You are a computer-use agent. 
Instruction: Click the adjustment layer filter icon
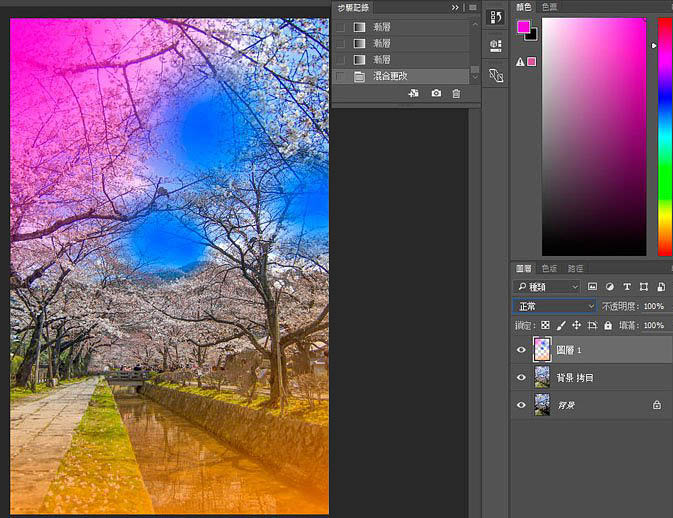click(x=608, y=287)
